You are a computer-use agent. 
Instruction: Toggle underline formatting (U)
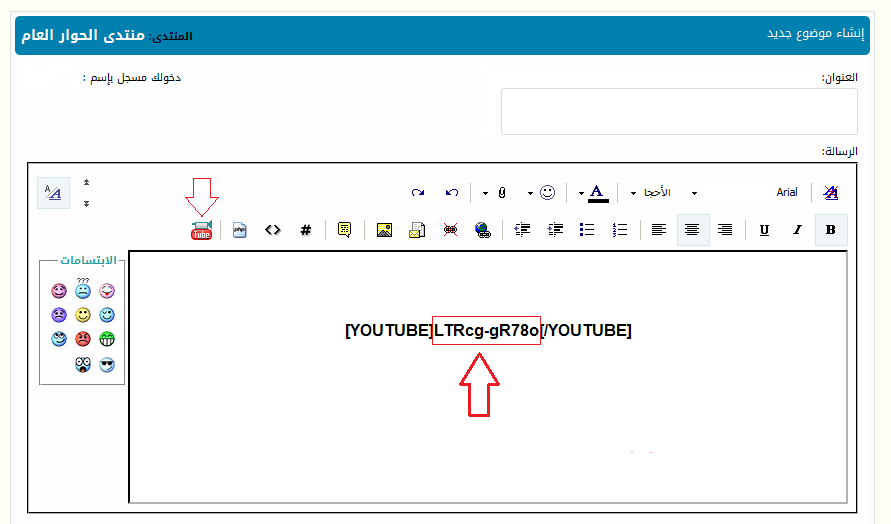coord(764,230)
